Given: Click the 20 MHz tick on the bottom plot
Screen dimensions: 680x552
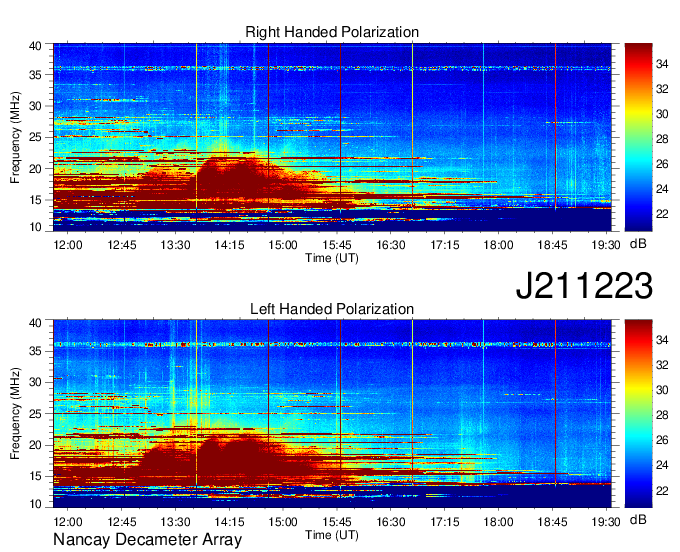Looking at the screenshot, I should [x=35, y=445].
